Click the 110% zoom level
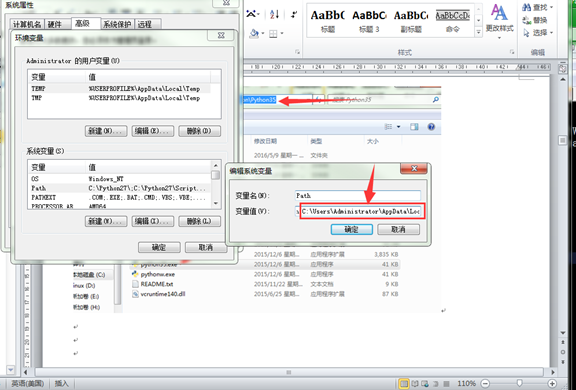 pyautogui.click(x=466, y=384)
